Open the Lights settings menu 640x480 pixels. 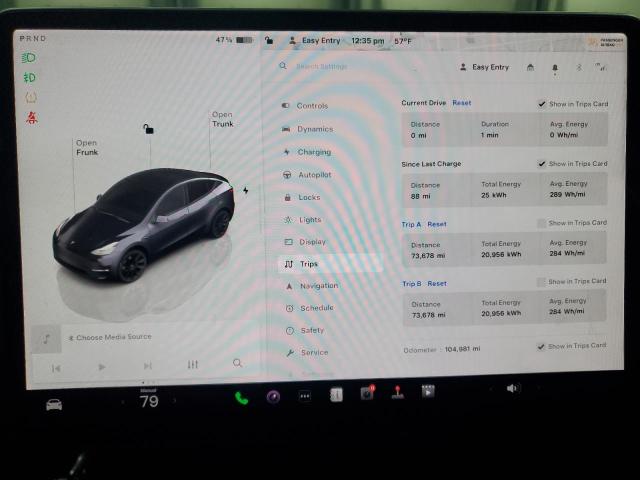pyautogui.click(x=303, y=220)
